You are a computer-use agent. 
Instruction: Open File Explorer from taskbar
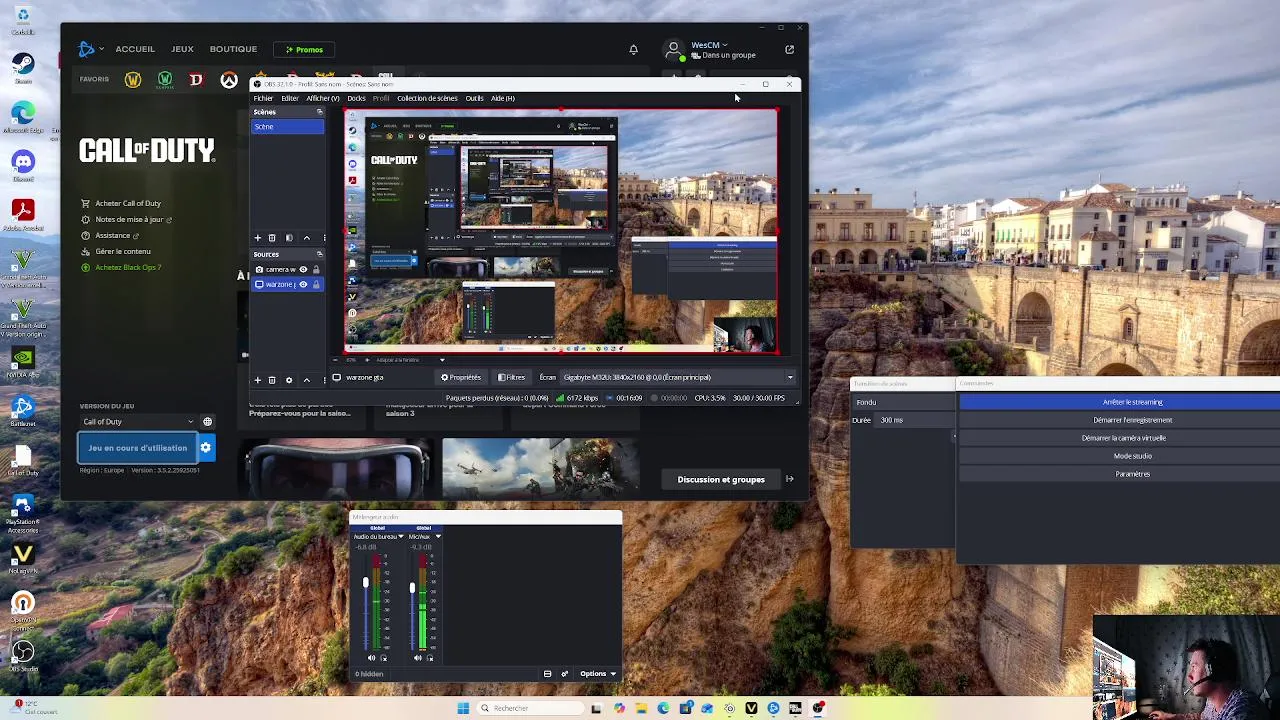(x=641, y=708)
